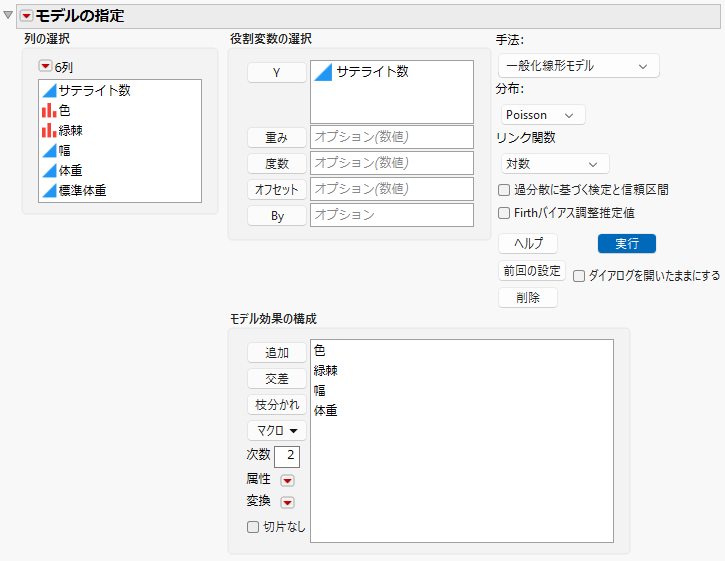Select サテライト数 in the column list
This screenshot has height=561, width=725.
pyautogui.click(x=94, y=90)
